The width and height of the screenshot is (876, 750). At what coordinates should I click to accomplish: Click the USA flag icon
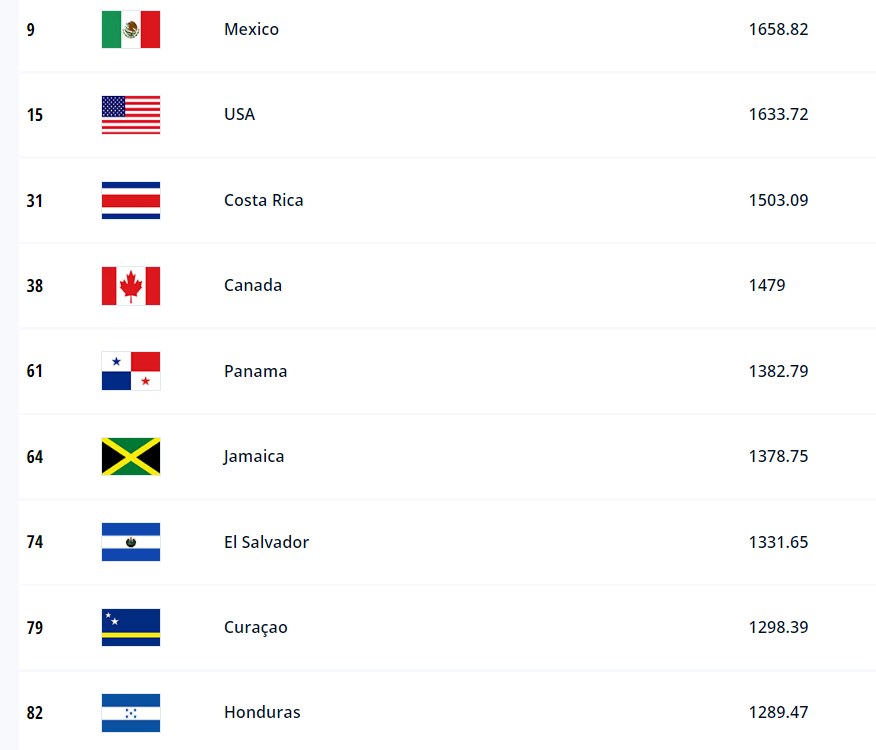131,115
